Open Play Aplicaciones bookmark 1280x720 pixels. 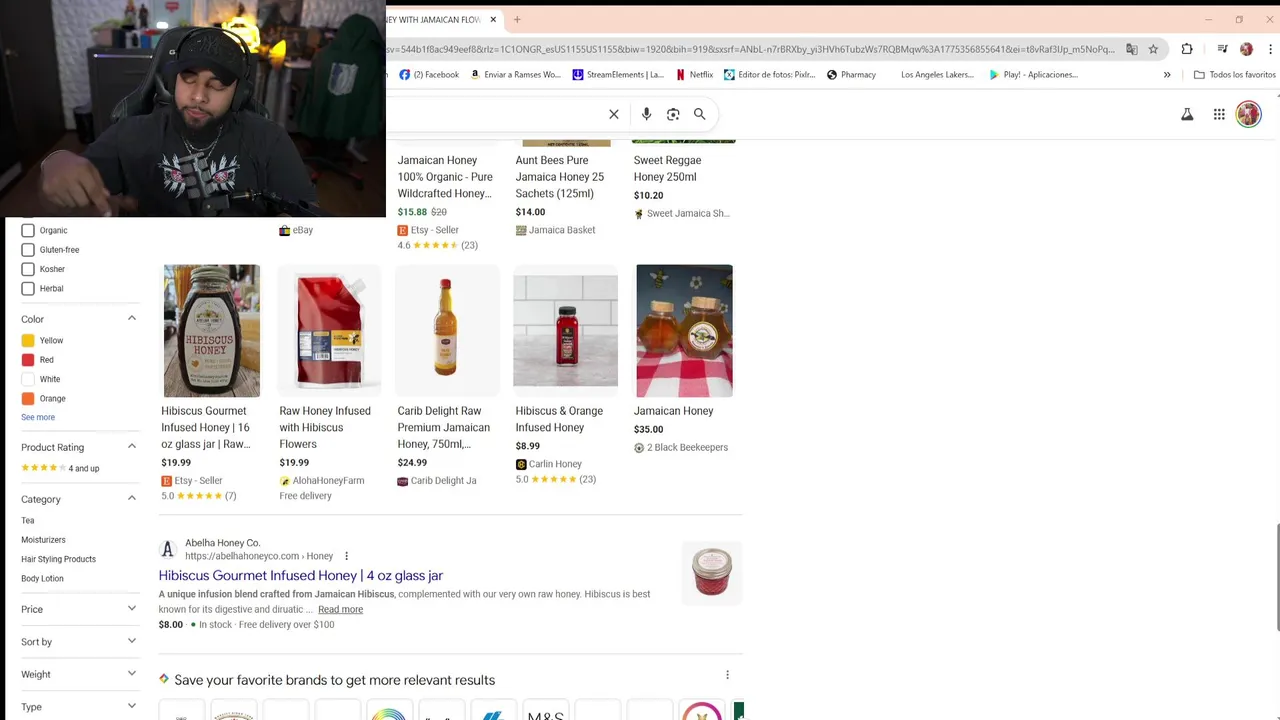point(1033,74)
